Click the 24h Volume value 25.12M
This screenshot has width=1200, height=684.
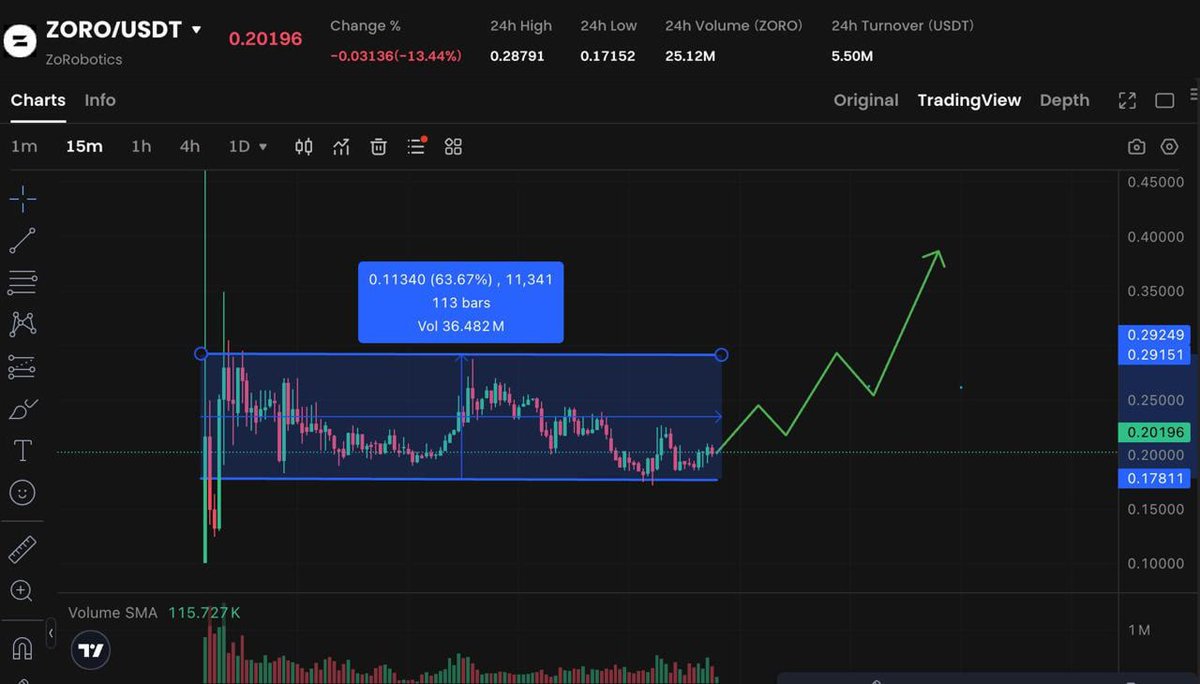pyautogui.click(x=690, y=56)
